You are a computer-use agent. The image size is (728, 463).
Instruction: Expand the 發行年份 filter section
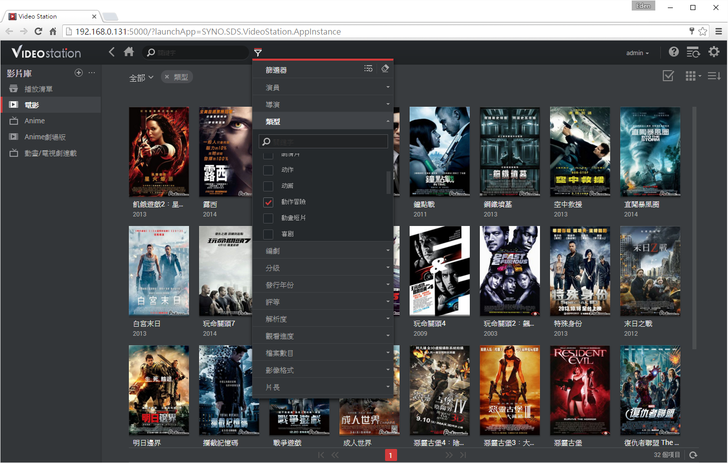322,285
